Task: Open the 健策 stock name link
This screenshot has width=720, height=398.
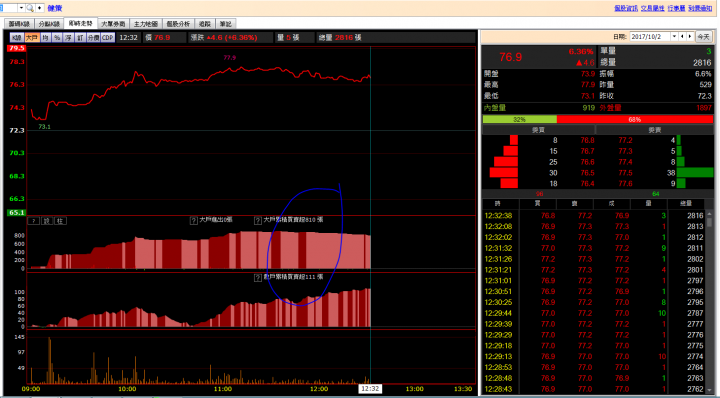Action: coord(55,8)
